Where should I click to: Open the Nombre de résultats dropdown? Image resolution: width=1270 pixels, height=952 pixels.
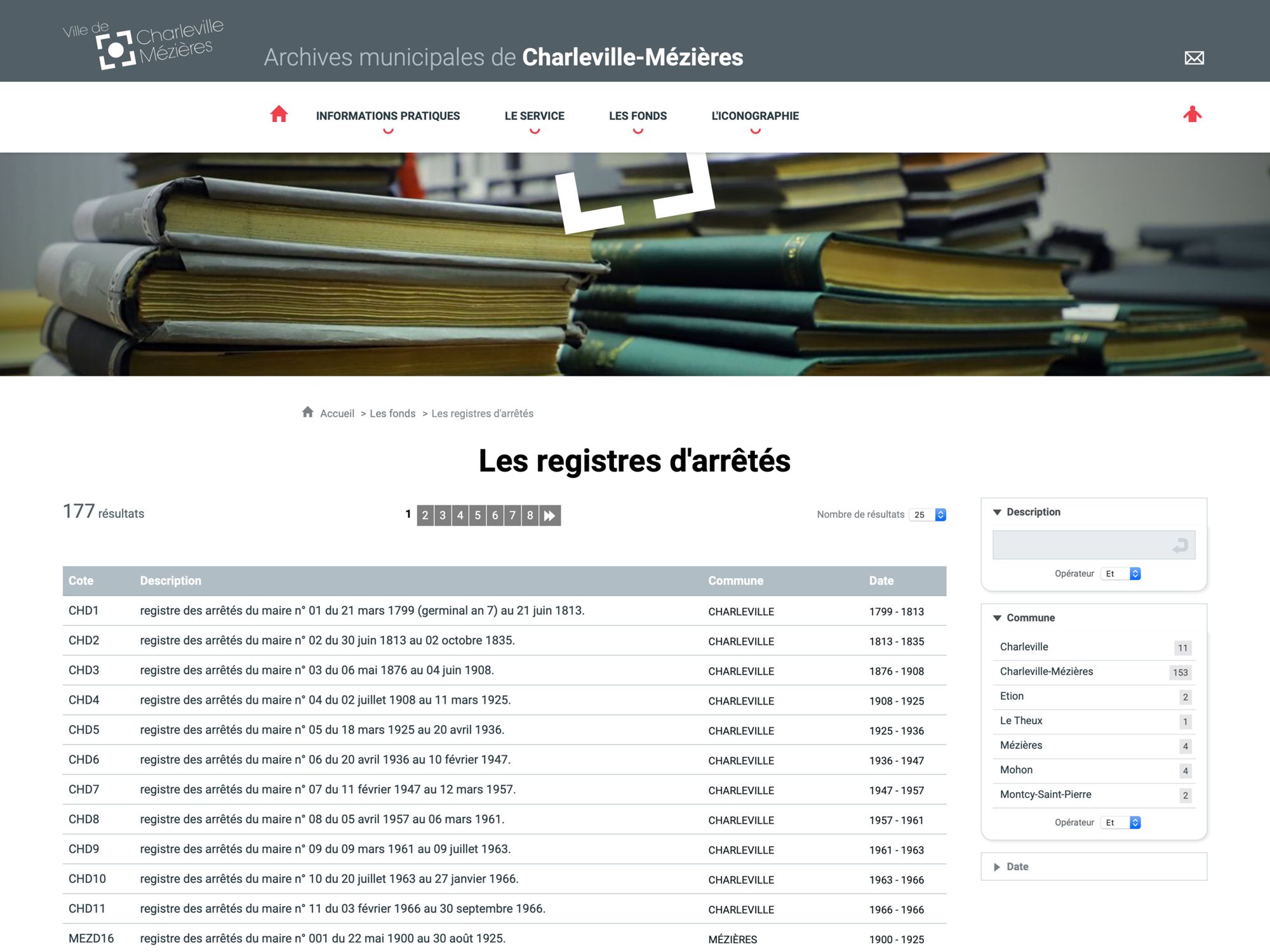pyautogui.click(x=928, y=515)
